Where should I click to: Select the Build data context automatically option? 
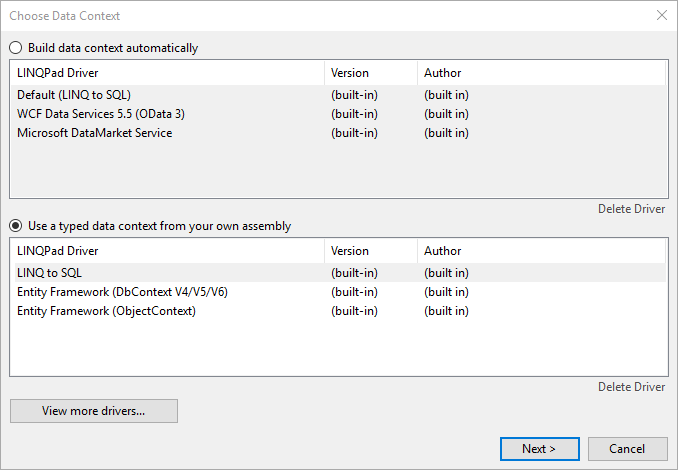coord(16,48)
